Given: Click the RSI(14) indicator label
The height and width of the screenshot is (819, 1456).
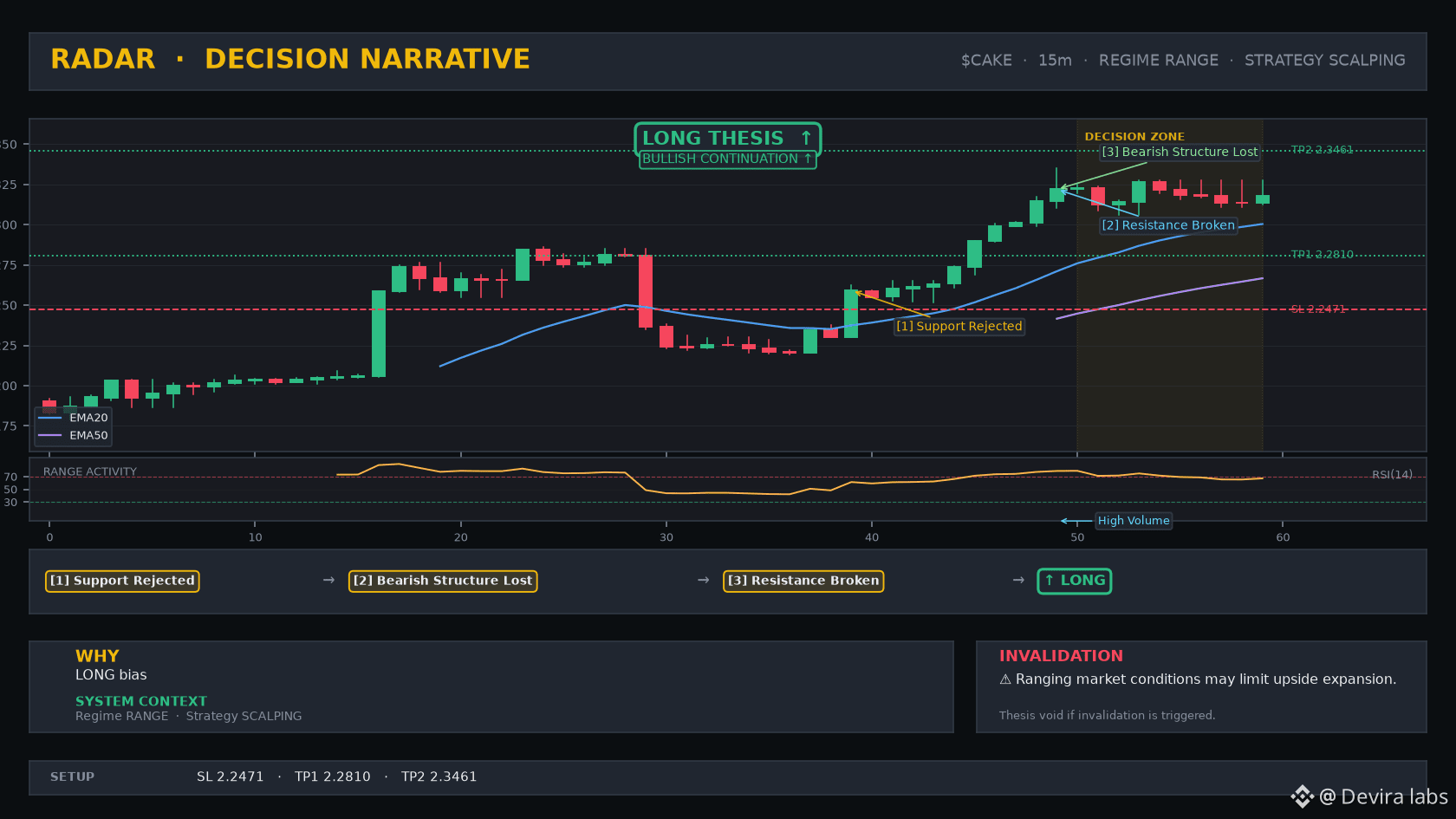Looking at the screenshot, I should (x=1392, y=475).
